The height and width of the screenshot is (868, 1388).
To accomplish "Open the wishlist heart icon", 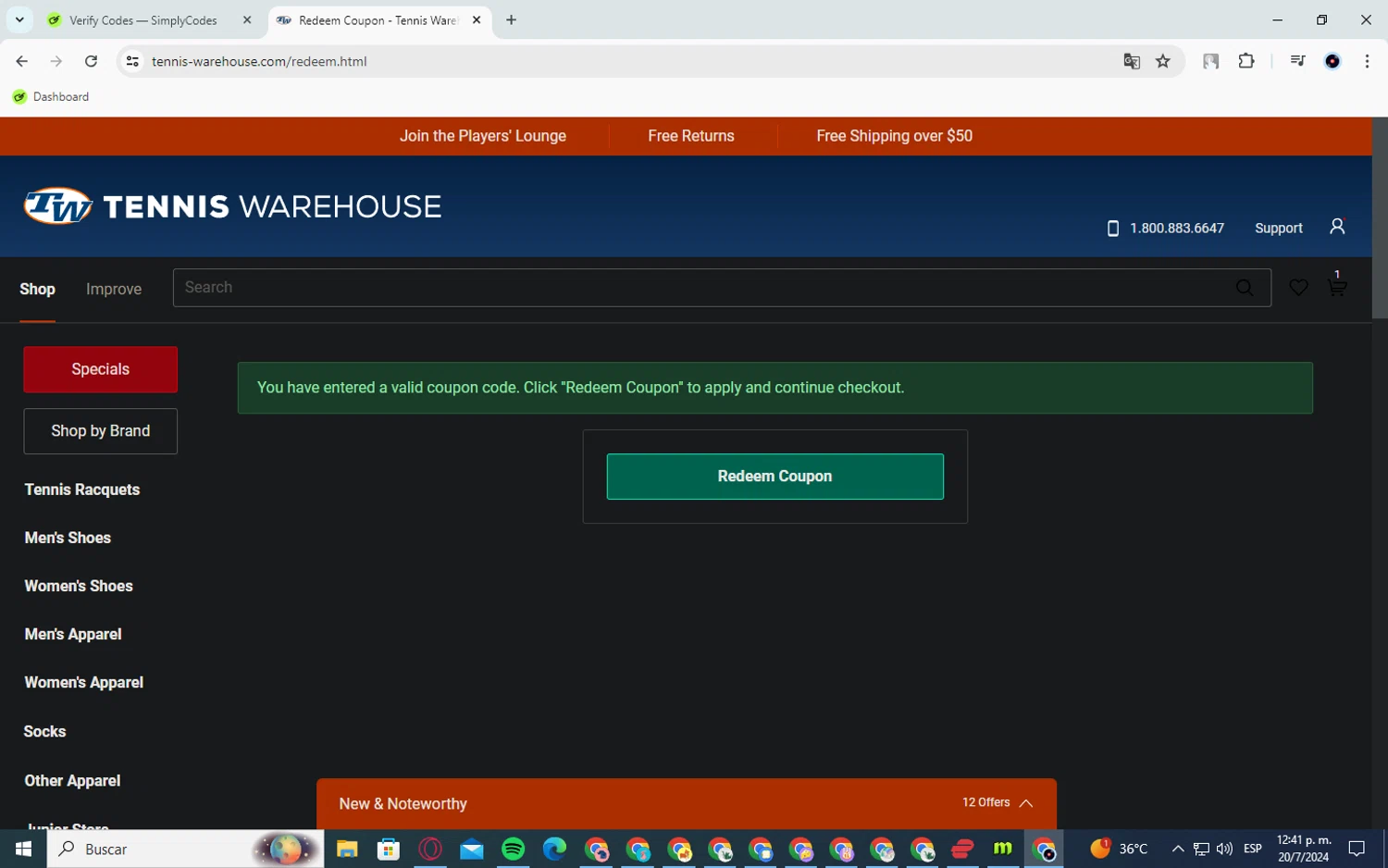I will 1298,288.
